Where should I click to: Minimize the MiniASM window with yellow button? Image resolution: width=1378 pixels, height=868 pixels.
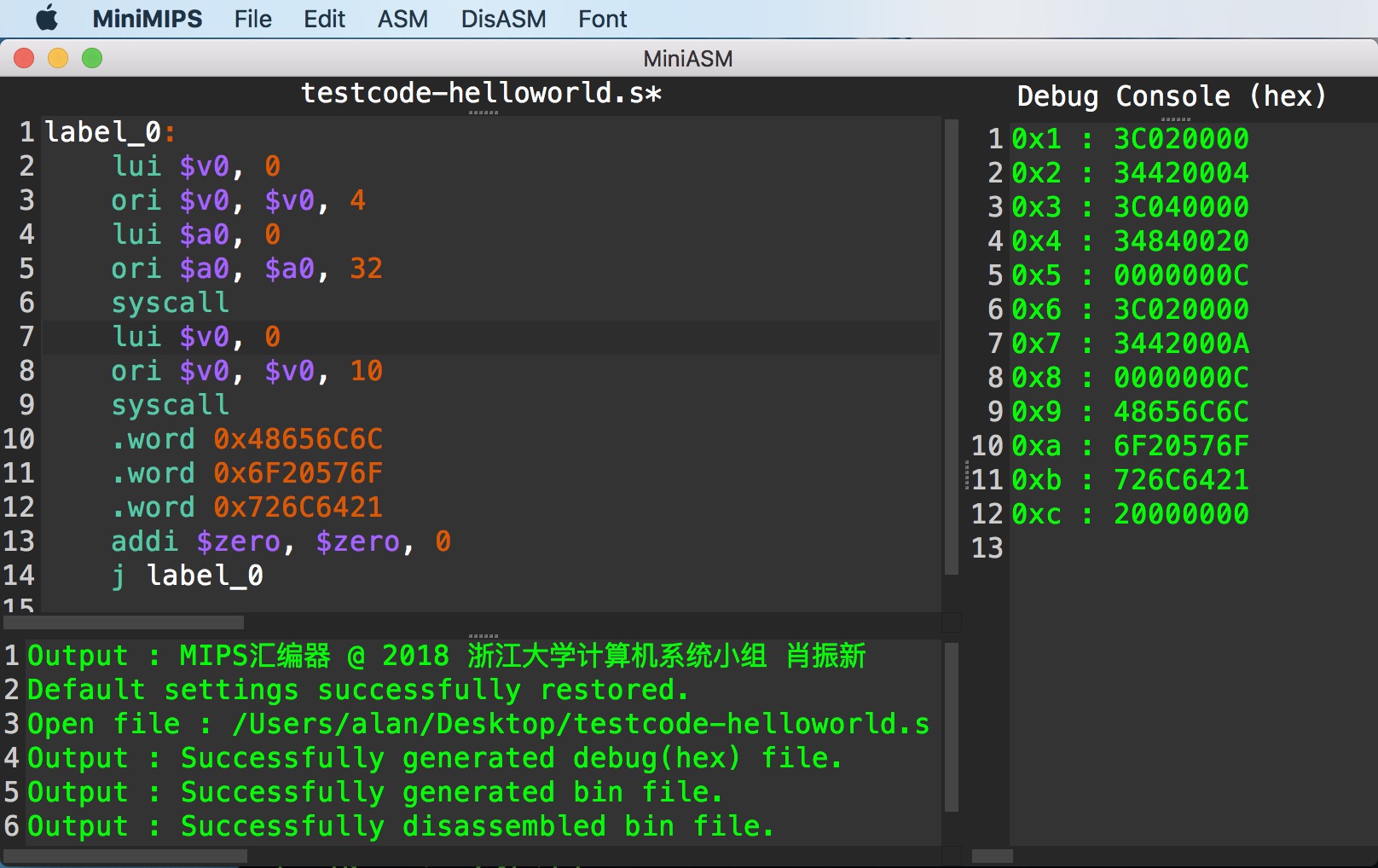point(58,58)
